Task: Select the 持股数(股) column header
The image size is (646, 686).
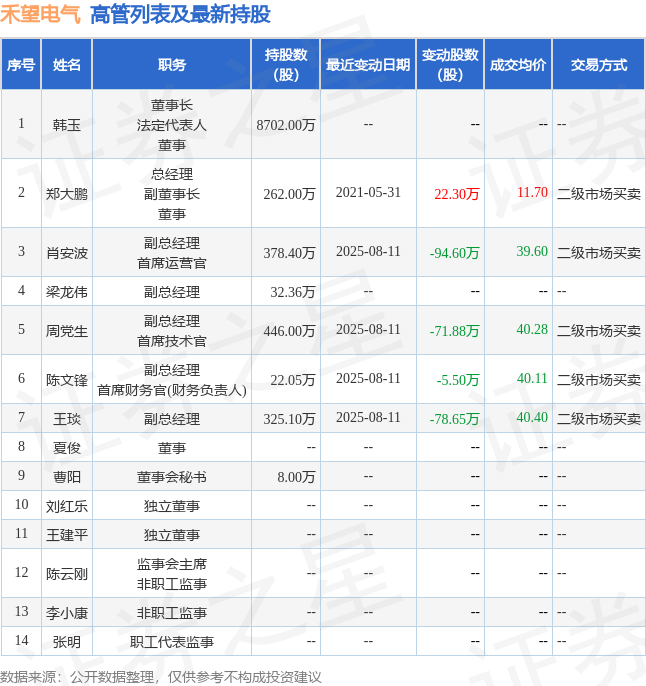Action: point(286,65)
